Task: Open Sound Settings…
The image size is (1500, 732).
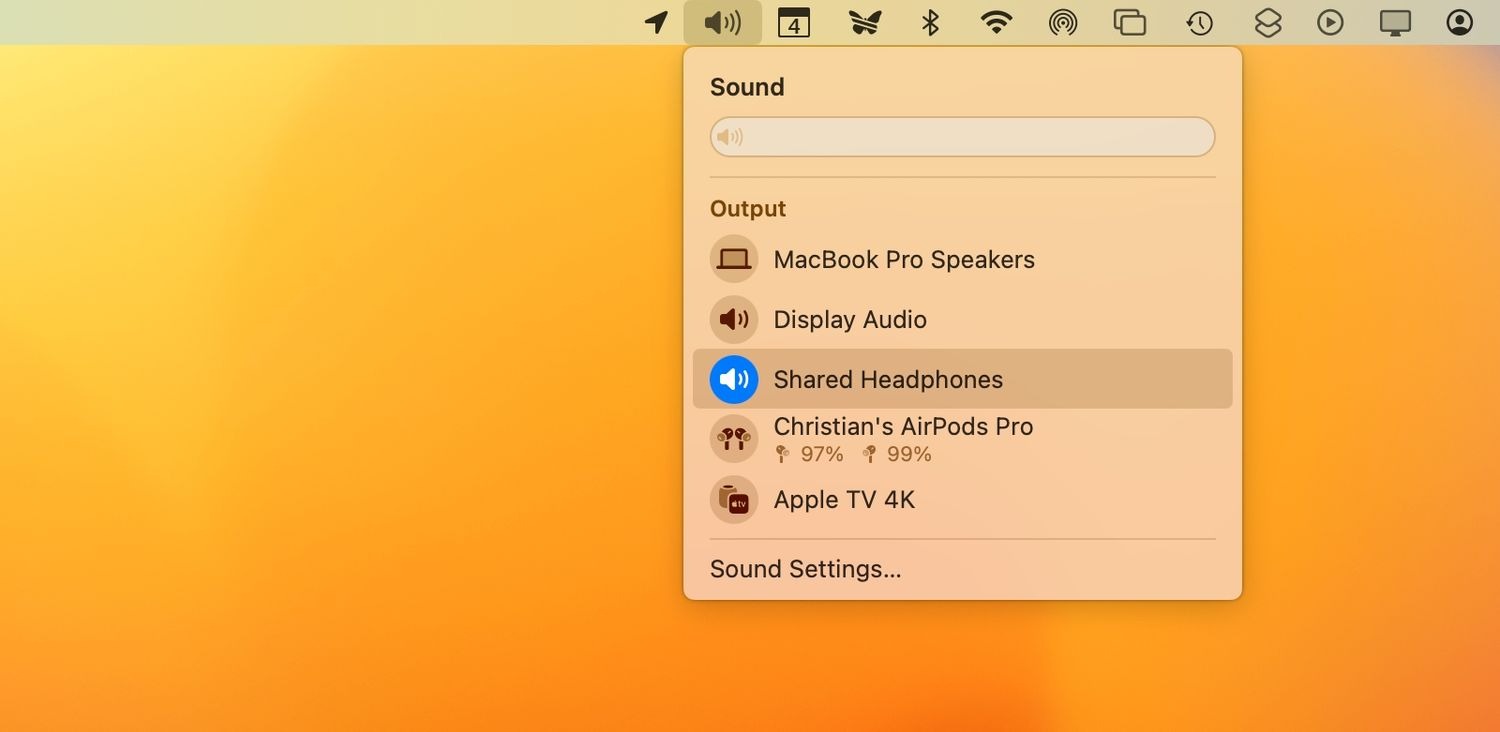Action: 805,569
